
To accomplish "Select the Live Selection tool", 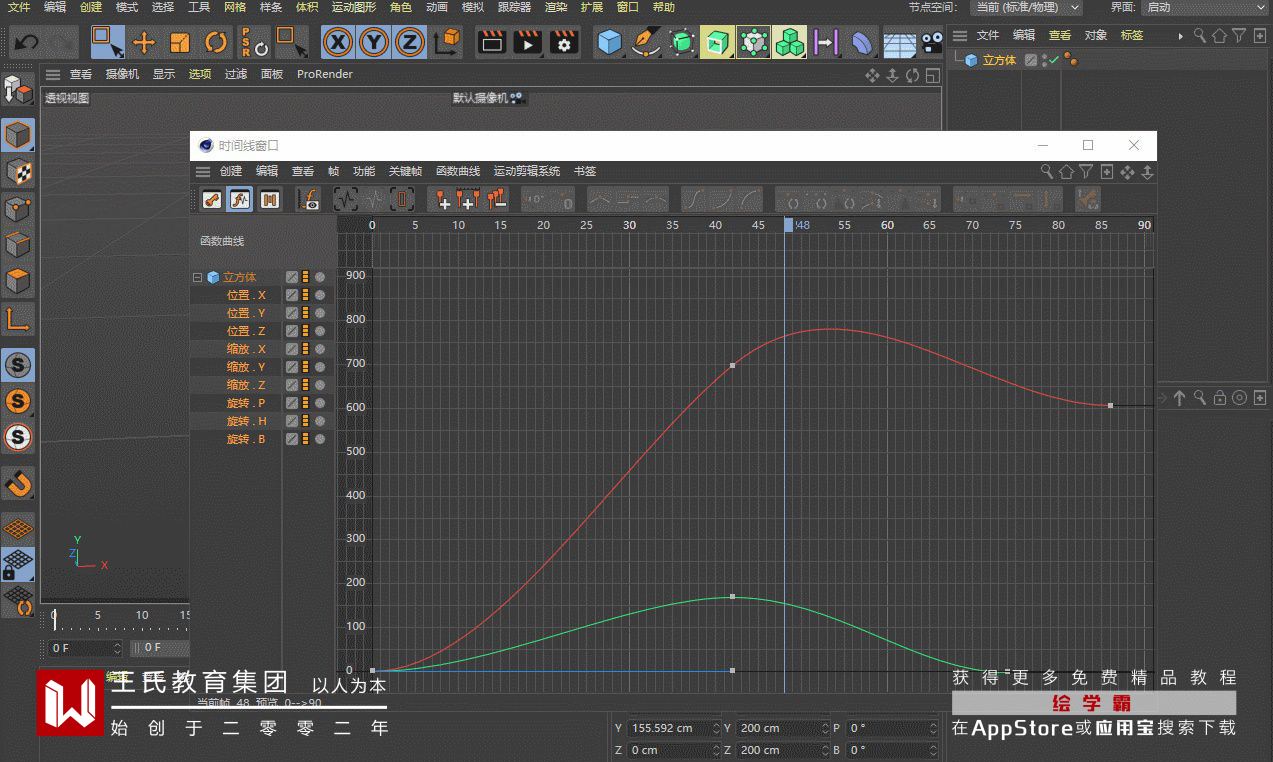I will click(x=107, y=42).
